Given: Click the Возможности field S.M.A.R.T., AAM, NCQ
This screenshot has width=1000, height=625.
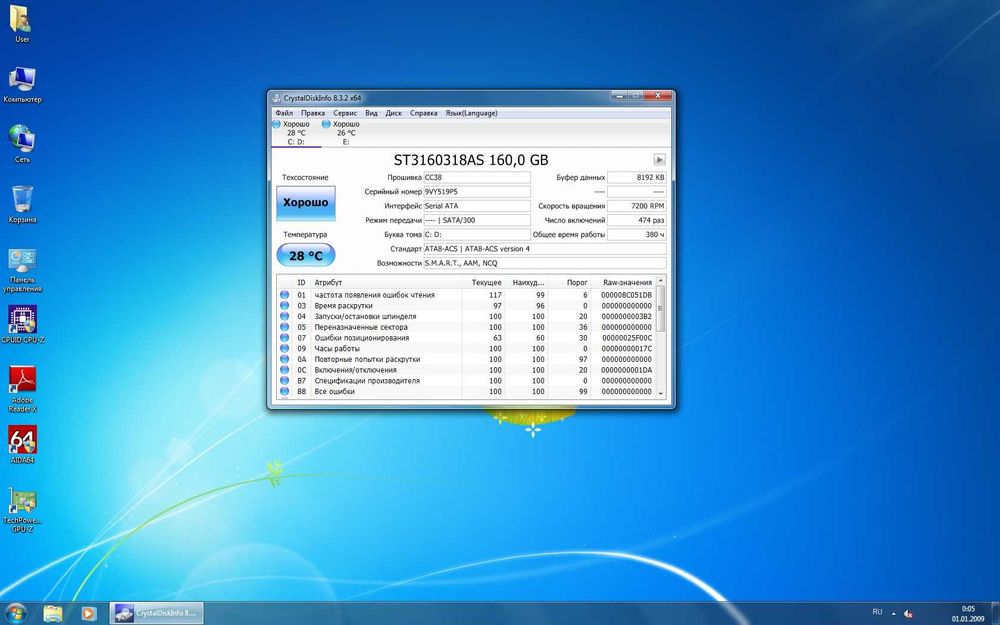Looking at the screenshot, I should tap(545, 263).
